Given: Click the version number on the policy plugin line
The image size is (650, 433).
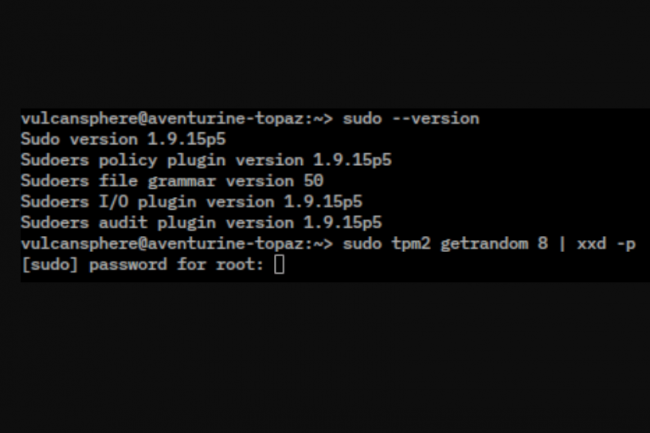Looking at the screenshot, I should (350, 160).
